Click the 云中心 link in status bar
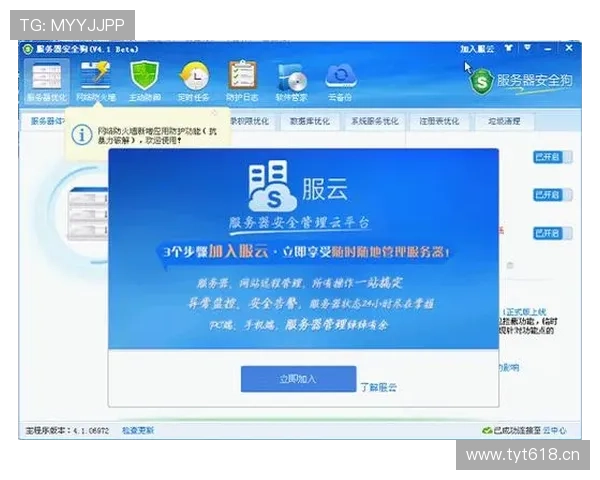The image size is (600, 480). point(554,431)
